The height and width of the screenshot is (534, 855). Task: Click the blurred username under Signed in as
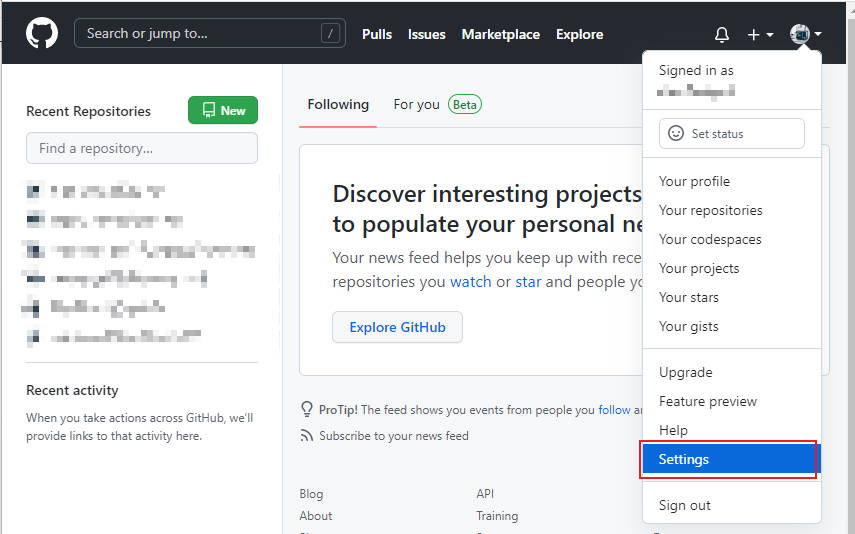tap(696, 91)
